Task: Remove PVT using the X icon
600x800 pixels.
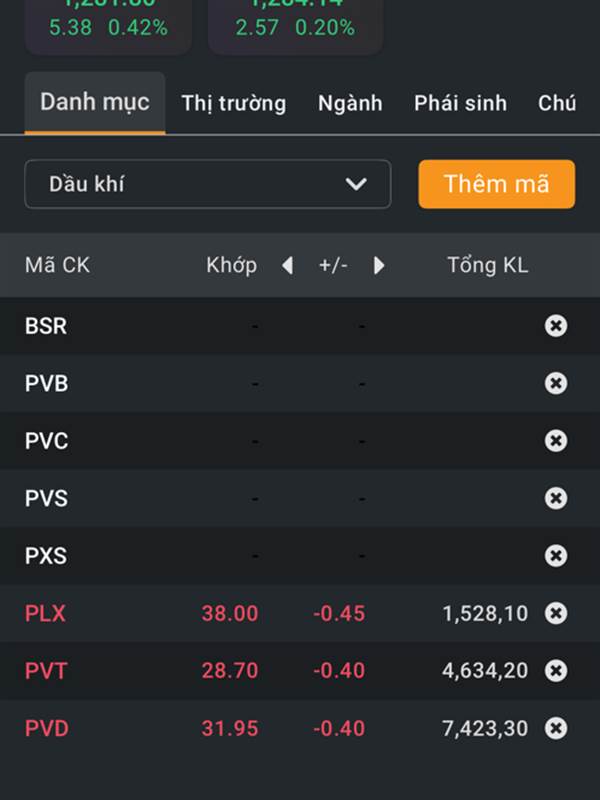Action: tap(556, 670)
